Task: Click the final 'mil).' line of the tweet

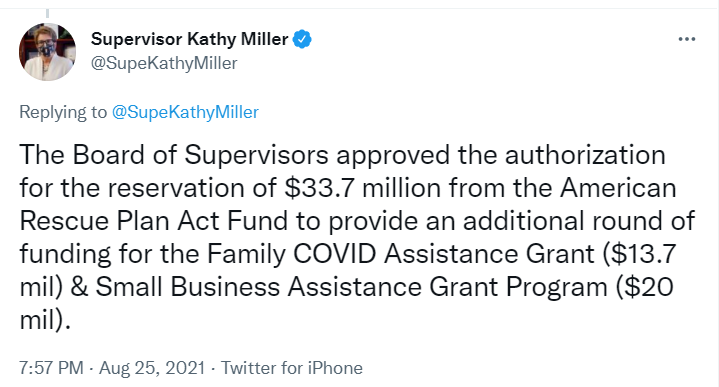Action: coord(45,320)
